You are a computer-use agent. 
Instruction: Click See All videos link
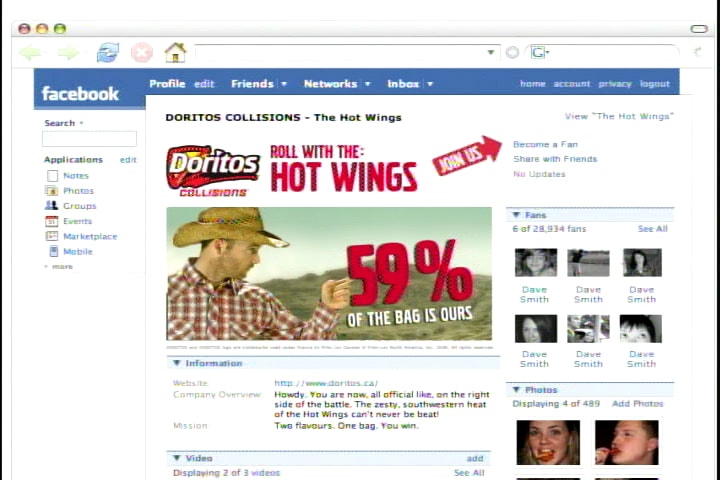pos(469,473)
